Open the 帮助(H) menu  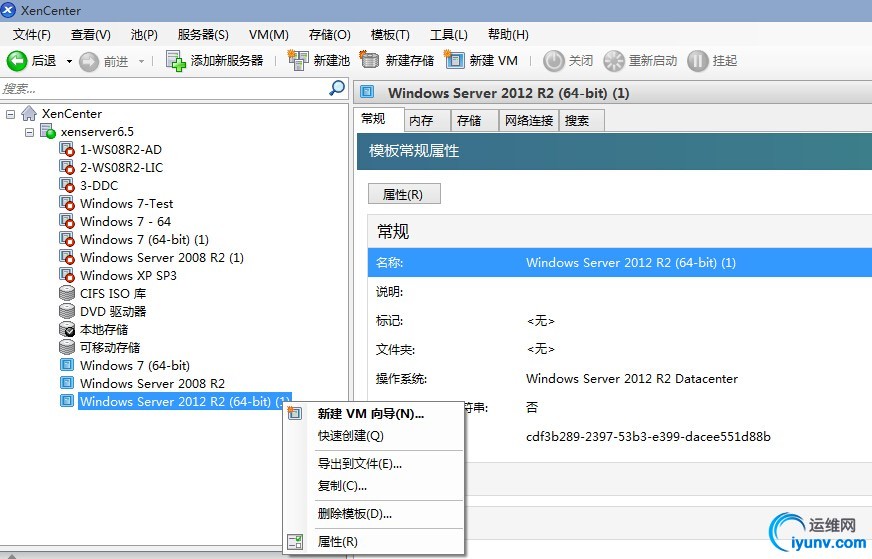point(508,34)
